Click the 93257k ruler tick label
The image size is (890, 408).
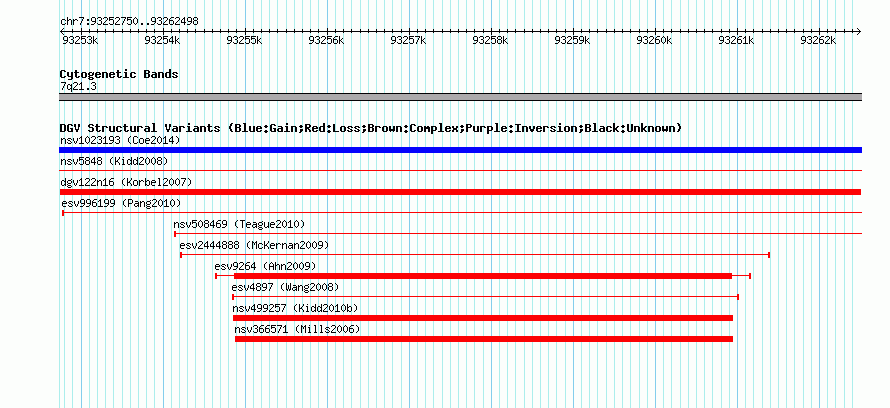coord(409,40)
